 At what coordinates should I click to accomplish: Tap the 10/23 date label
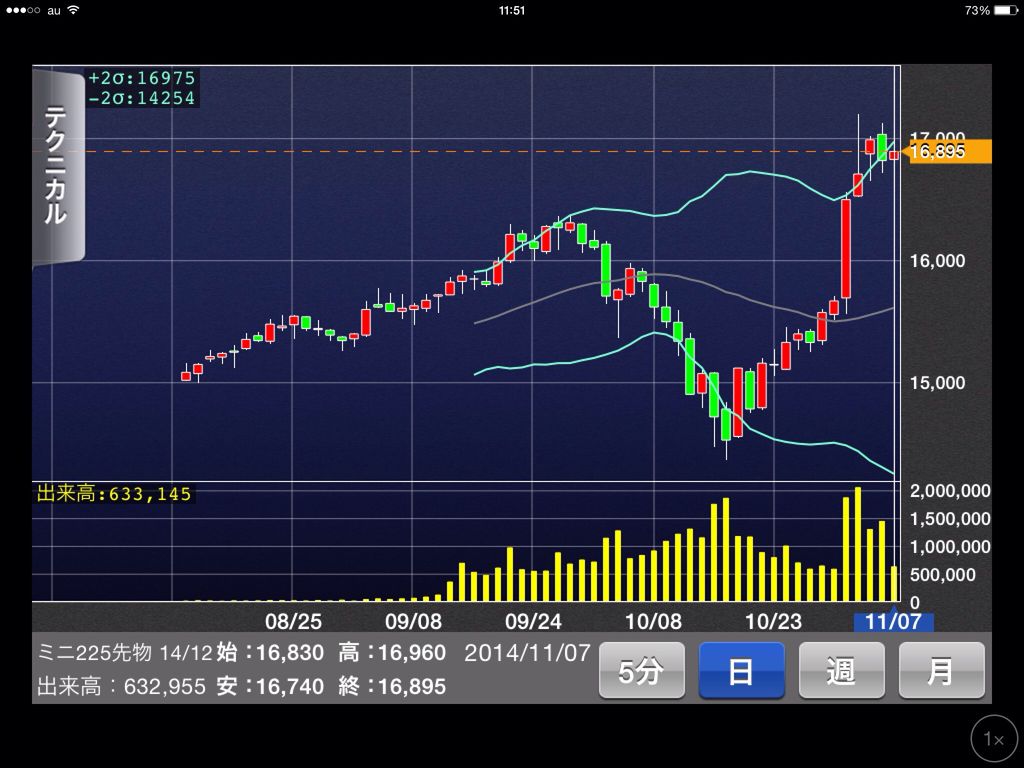773,621
